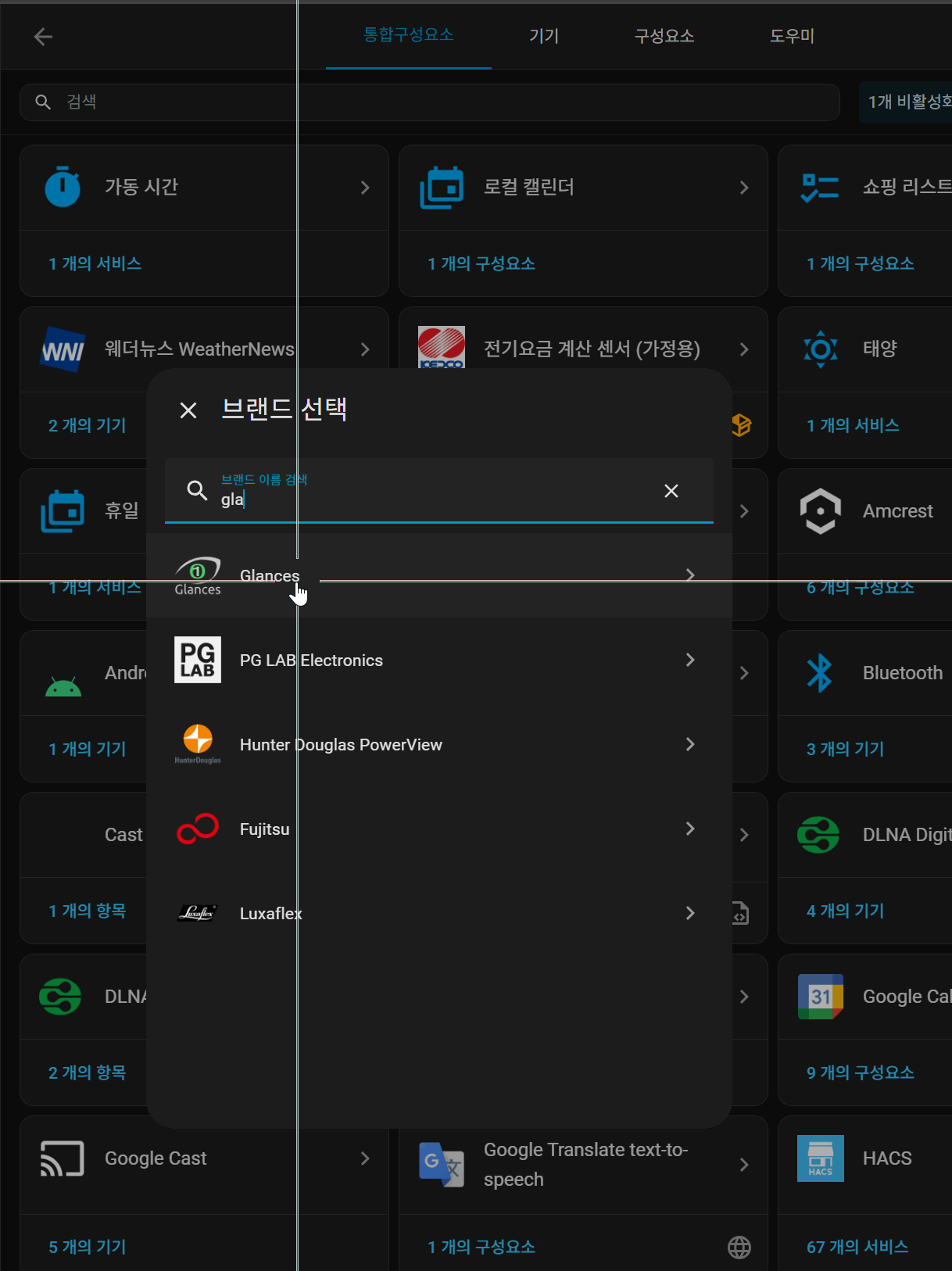Viewport: 952px width, 1271px height.
Task: Choose PG LAB Electronics brand
Action: 439,661
